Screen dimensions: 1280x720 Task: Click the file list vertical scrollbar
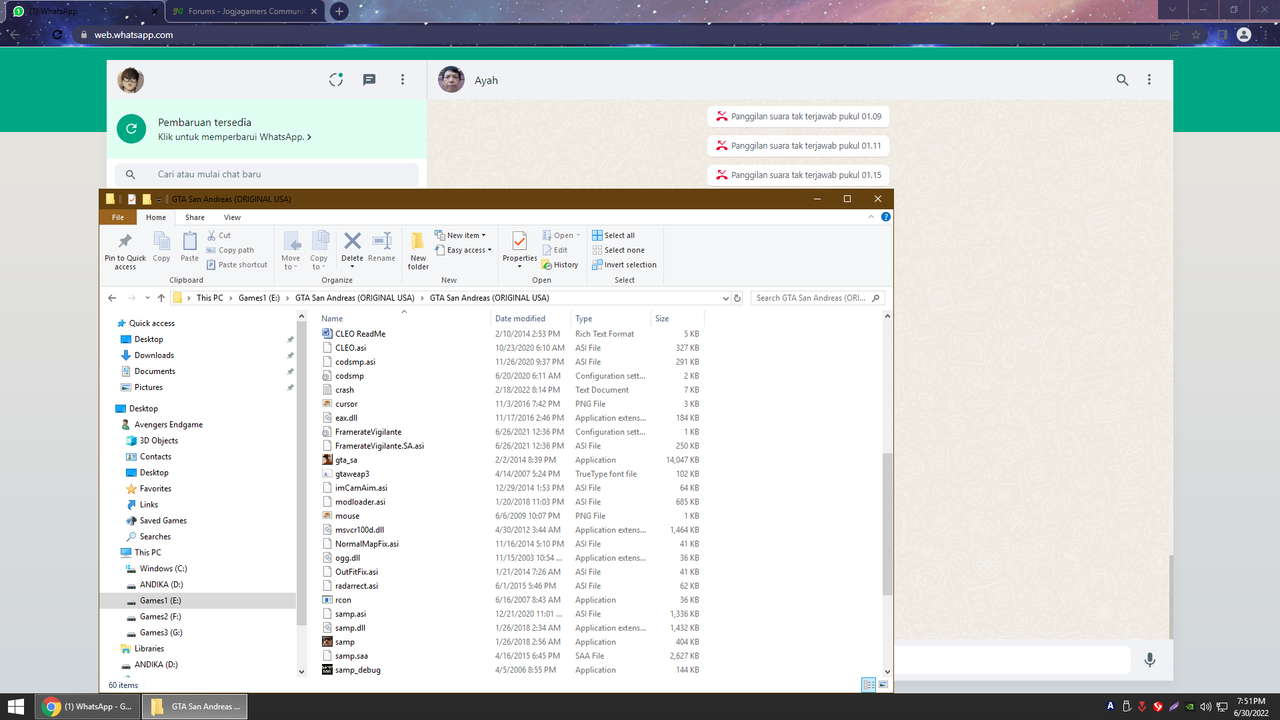click(x=888, y=524)
